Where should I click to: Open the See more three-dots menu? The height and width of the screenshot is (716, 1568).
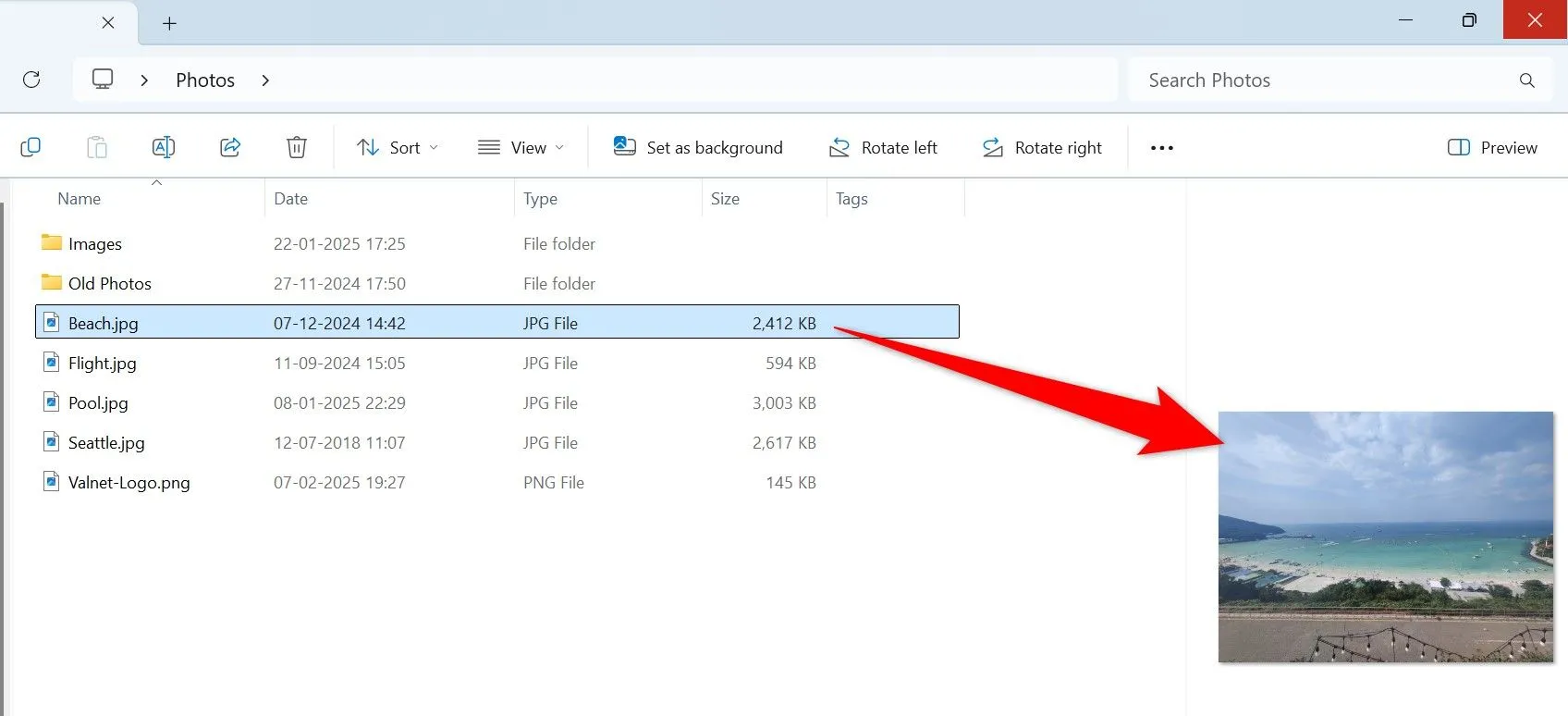coord(1161,148)
